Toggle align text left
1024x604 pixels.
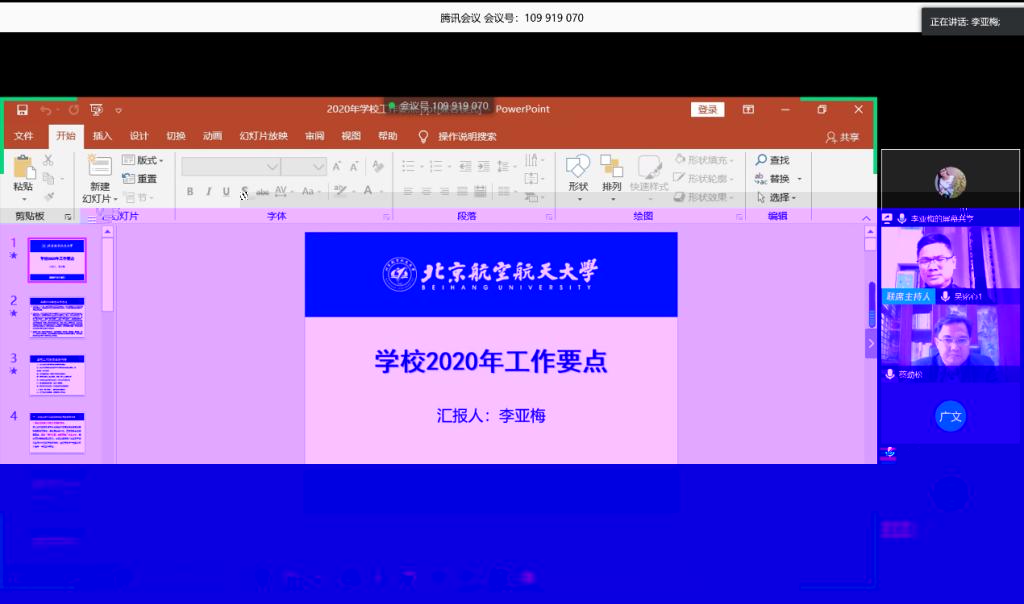408,191
